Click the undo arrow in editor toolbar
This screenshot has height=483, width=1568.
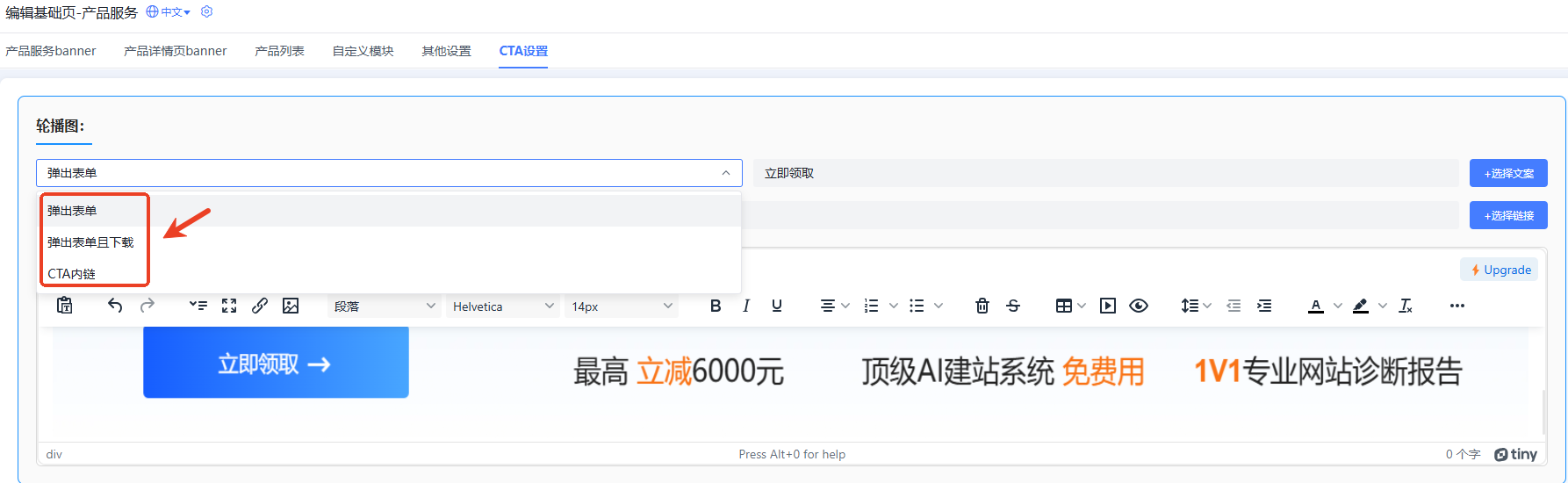click(x=115, y=306)
